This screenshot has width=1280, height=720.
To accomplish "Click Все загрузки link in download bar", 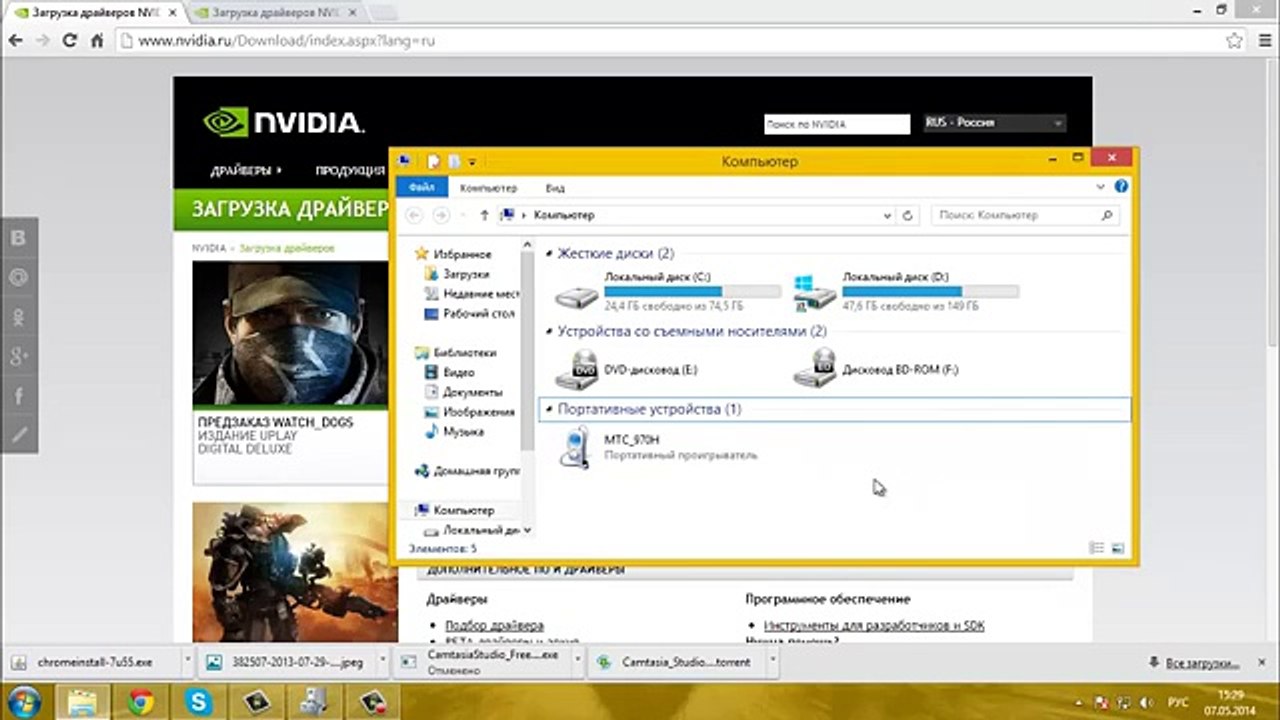I will (1202, 663).
